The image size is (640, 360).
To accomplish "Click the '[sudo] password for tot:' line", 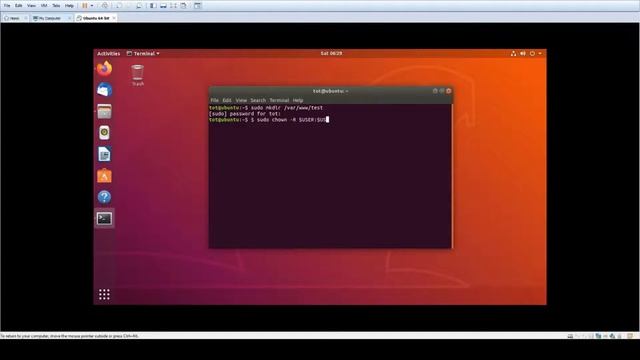I will [245, 114].
